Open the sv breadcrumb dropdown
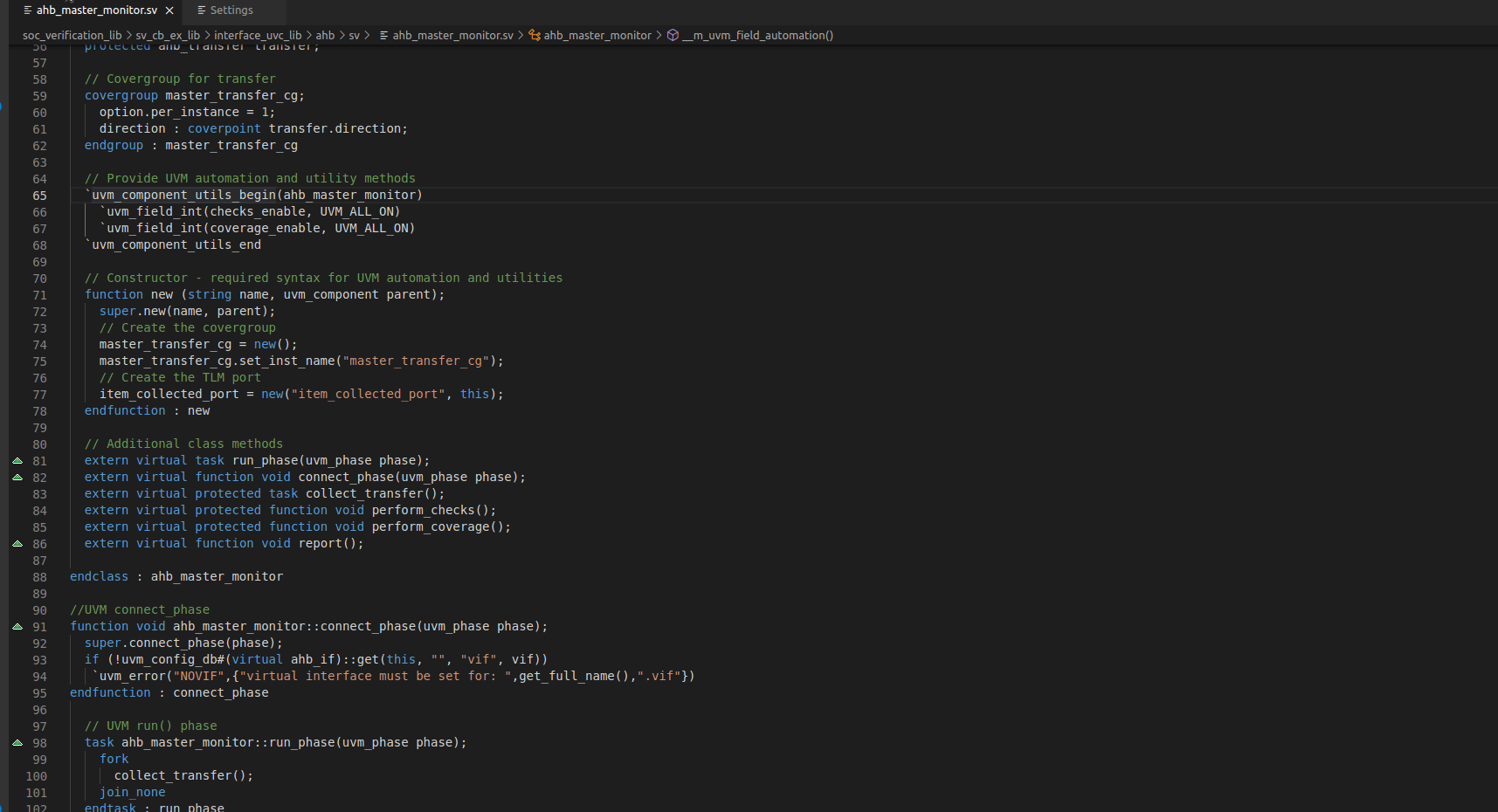Image resolution: width=1498 pixels, height=812 pixels. (354, 35)
